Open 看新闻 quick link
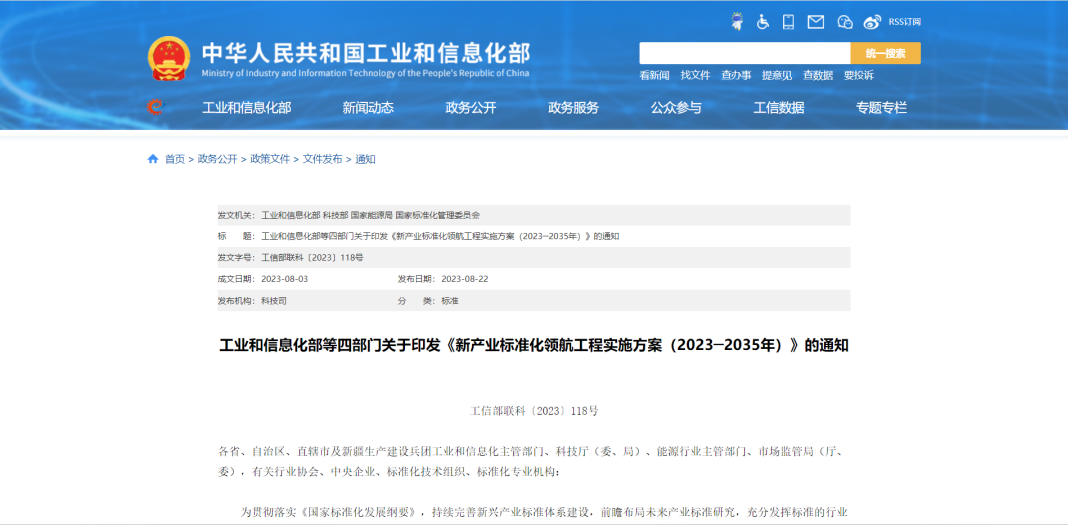Viewport: 1068px width, 525px height. pyautogui.click(x=654, y=76)
